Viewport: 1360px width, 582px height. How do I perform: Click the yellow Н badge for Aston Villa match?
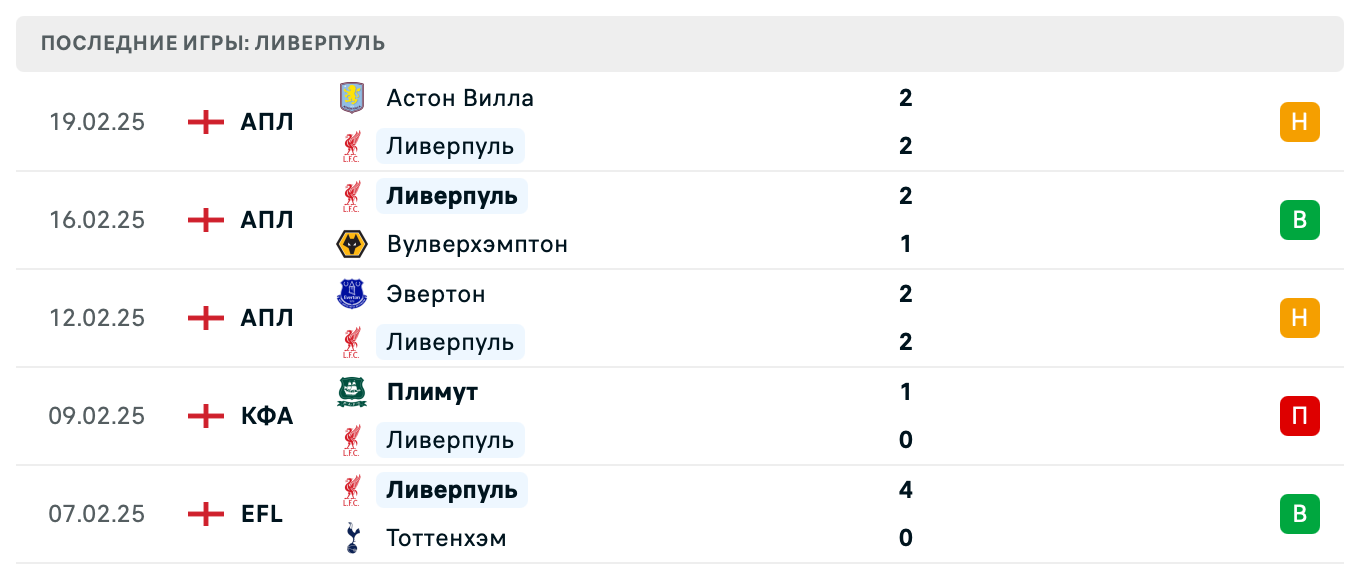pyautogui.click(x=1299, y=122)
